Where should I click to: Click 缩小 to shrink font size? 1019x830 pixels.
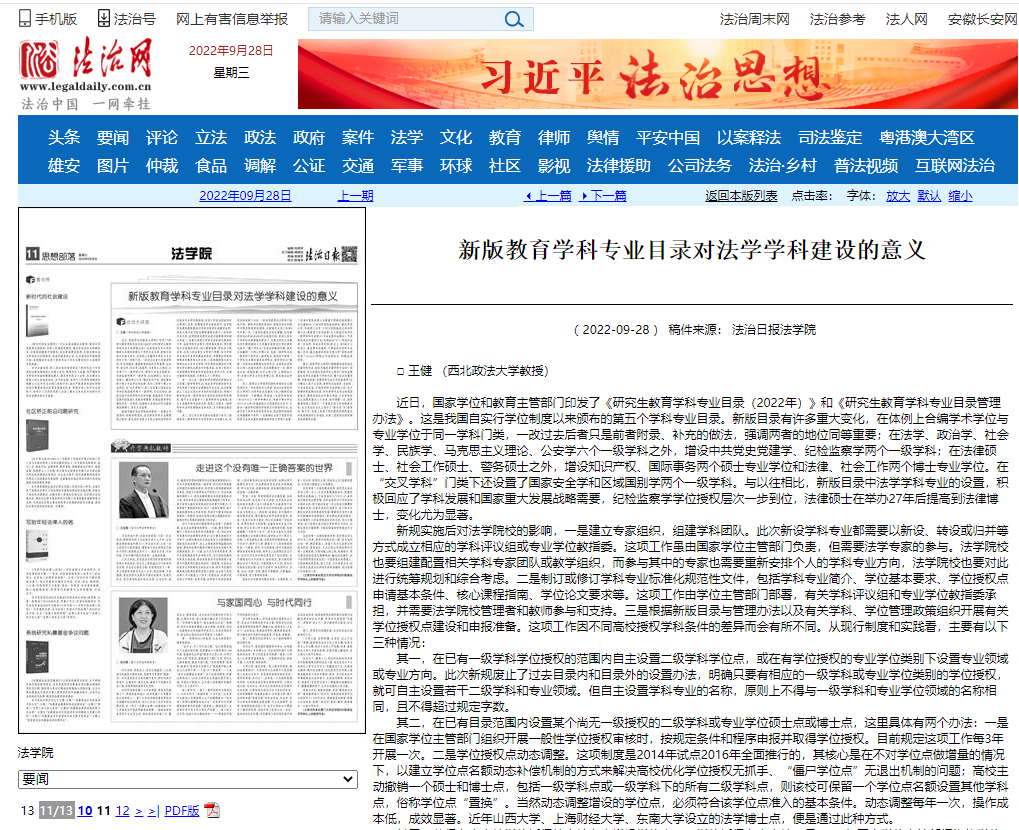click(960, 196)
